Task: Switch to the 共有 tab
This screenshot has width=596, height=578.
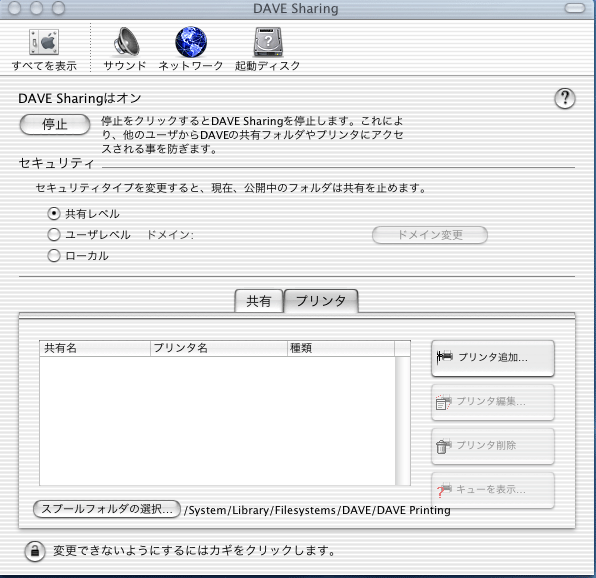Action: click(259, 301)
